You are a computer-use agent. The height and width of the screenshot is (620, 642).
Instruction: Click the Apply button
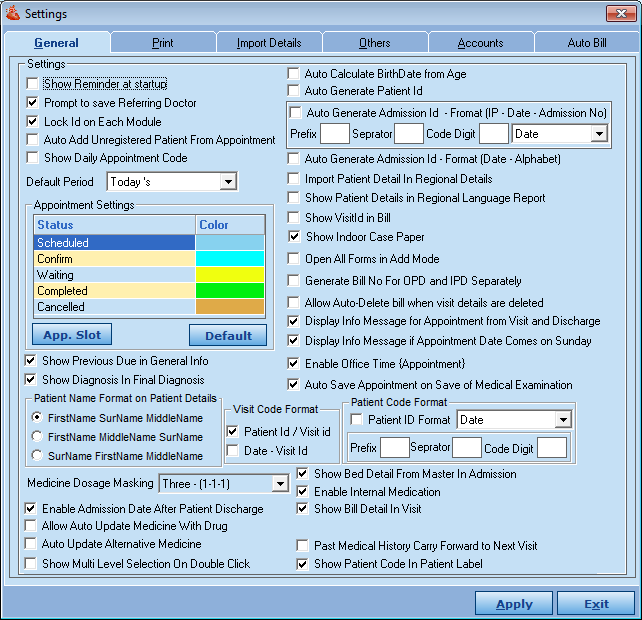[513, 604]
